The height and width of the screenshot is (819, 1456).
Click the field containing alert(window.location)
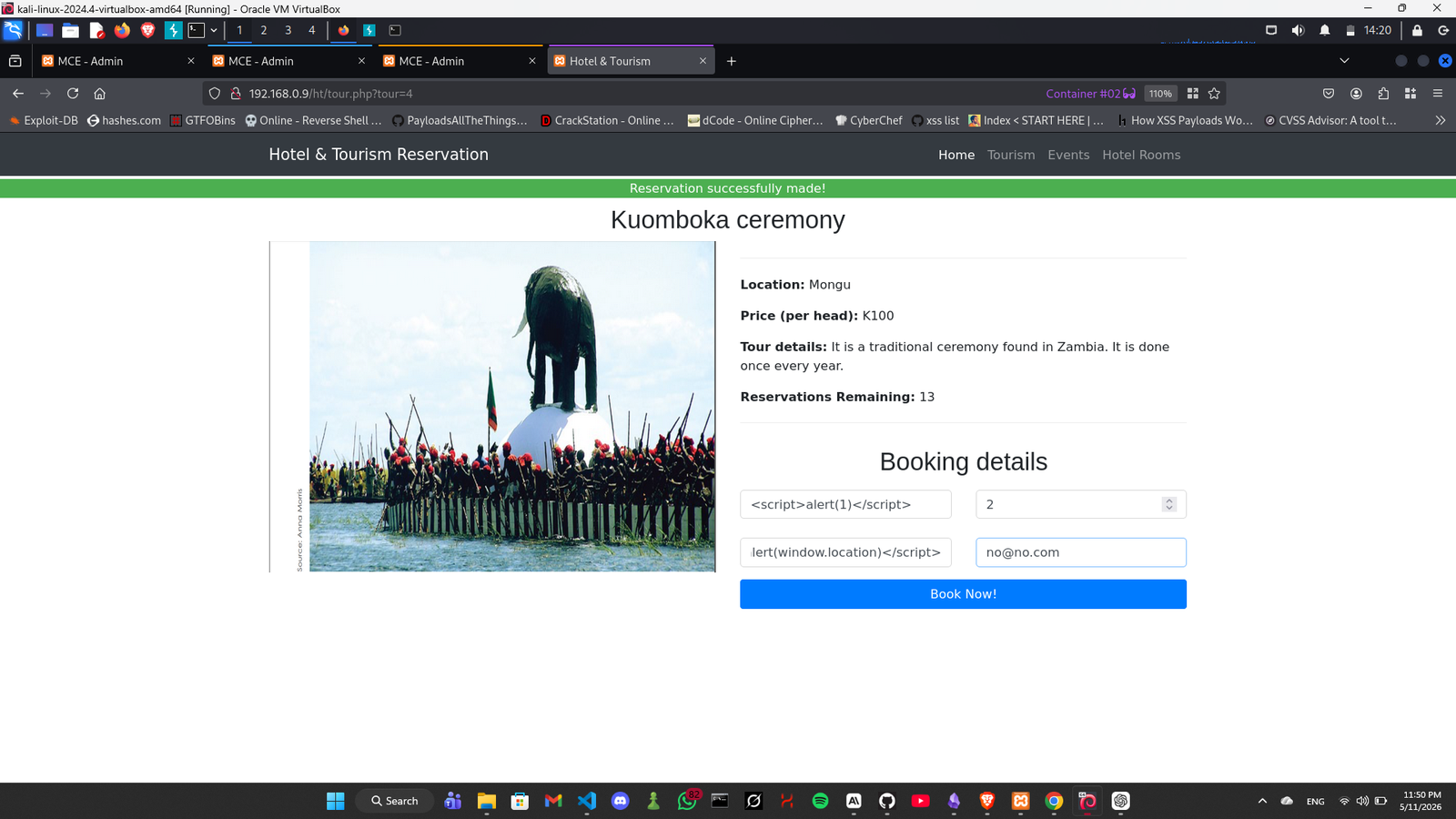(x=845, y=552)
